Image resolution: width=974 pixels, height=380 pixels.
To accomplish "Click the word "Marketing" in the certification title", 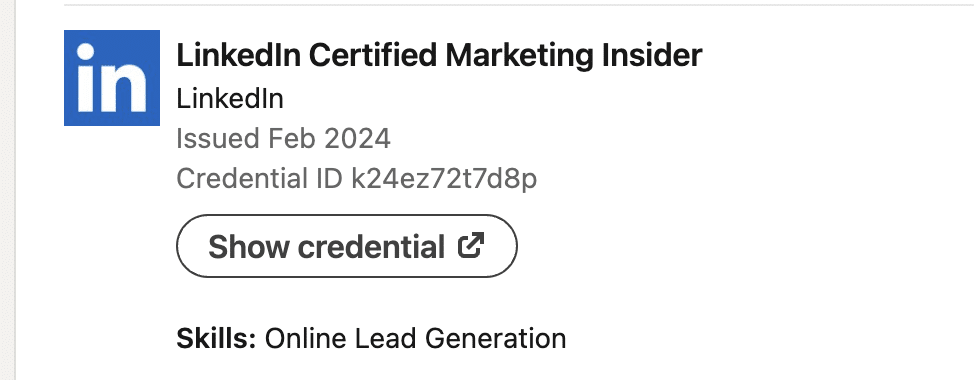I will point(519,57).
